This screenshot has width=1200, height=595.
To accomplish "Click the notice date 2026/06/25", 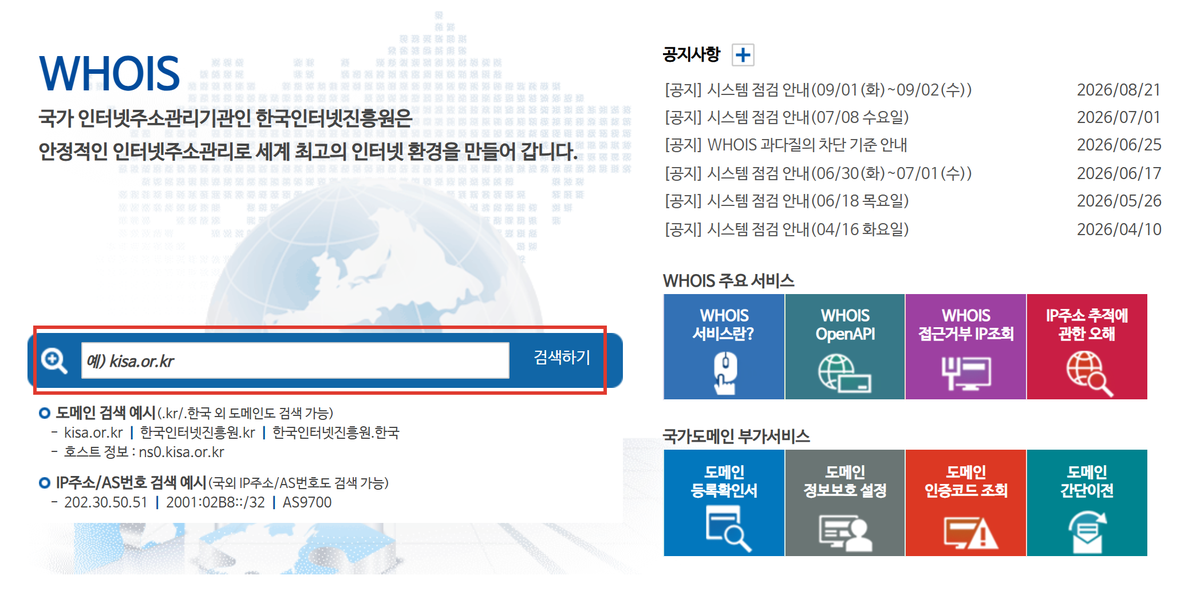I will pyautogui.click(x=1119, y=145).
